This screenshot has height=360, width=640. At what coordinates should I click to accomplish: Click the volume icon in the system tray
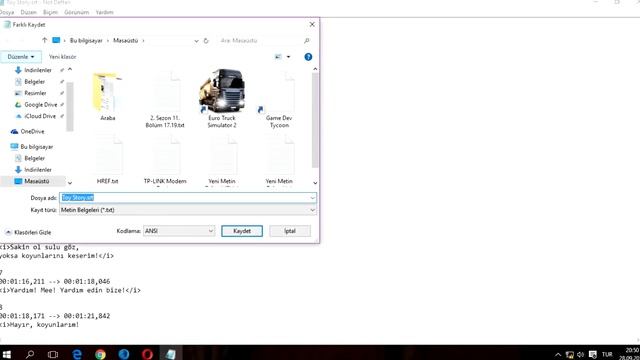pyautogui.click(x=581, y=354)
